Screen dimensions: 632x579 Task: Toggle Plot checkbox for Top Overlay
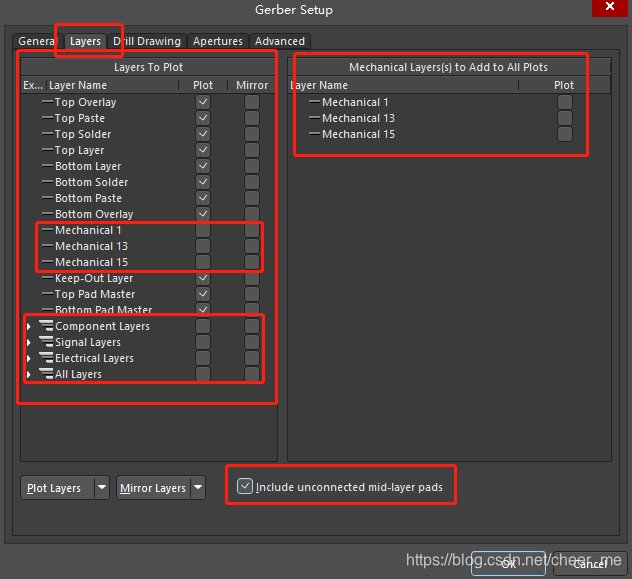tap(203, 102)
